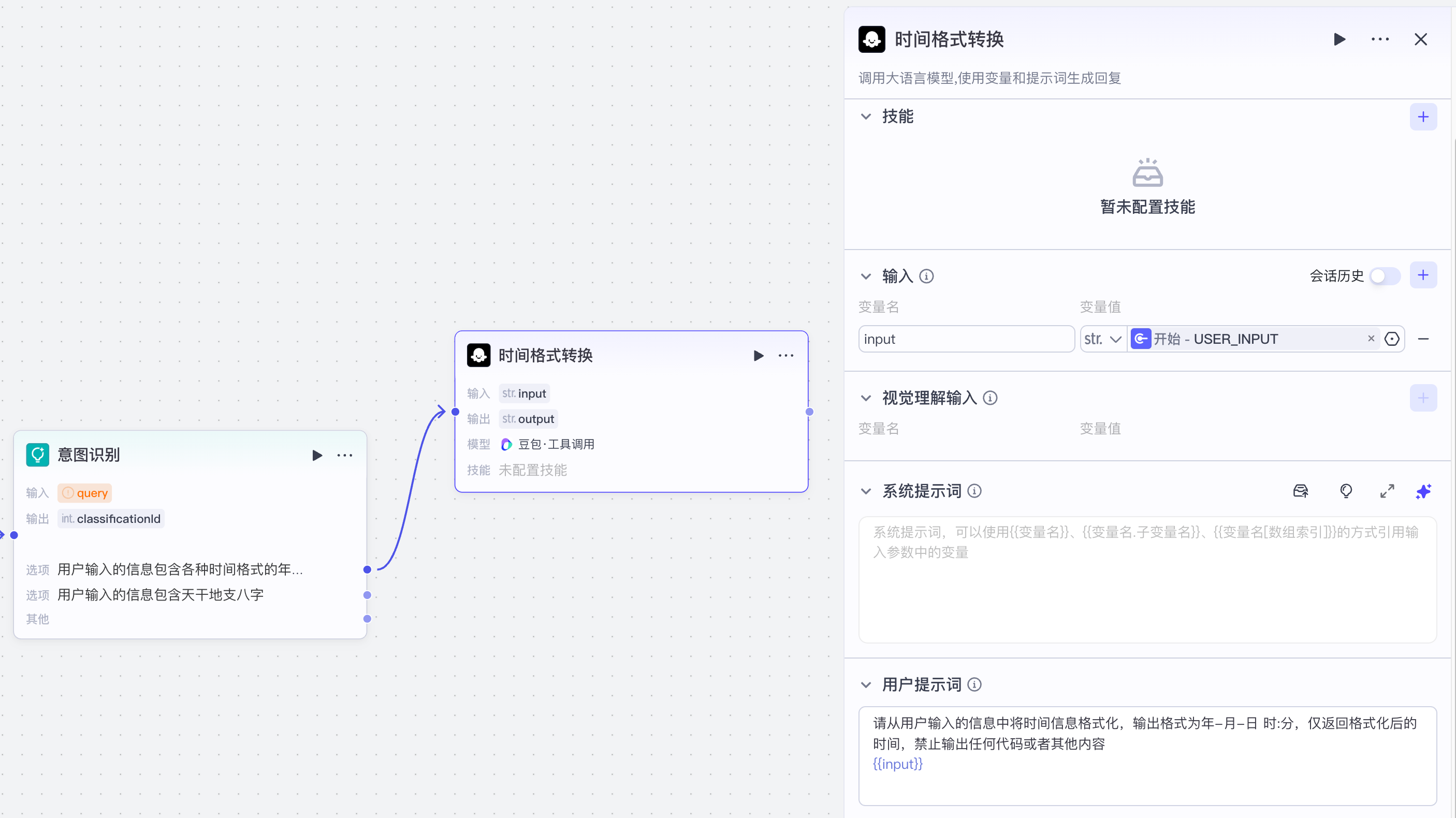Expand the system prompt editor to fullscreen
The image size is (1456, 818).
[1388, 491]
